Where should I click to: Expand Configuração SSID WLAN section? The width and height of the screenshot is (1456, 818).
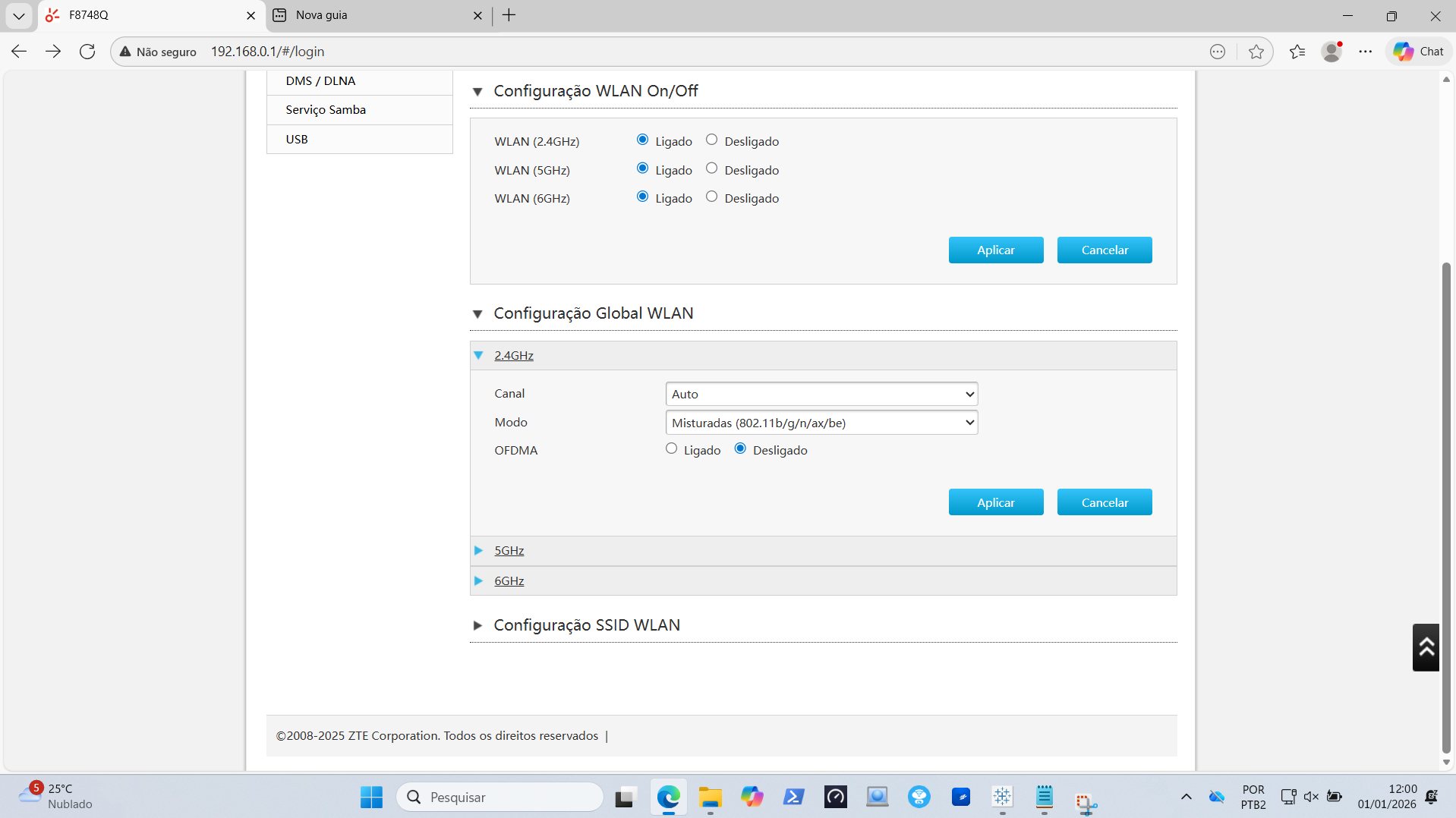click(586, 625)
